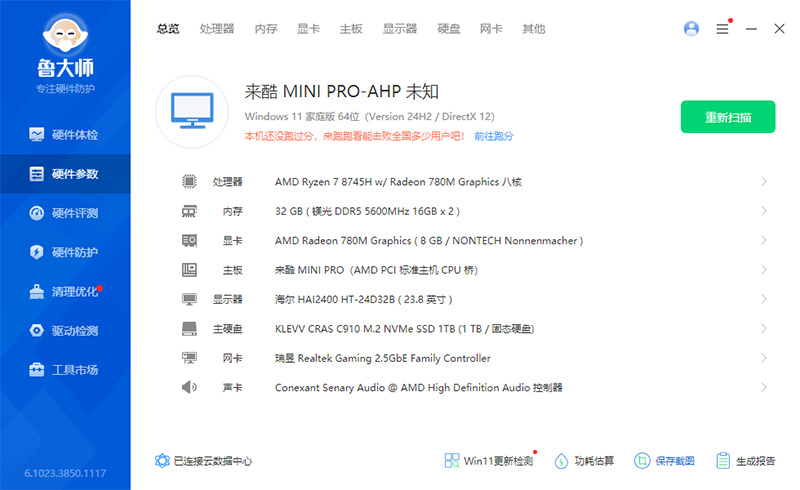Open Win11更新检测 tool
The height and width of the screenshot is (490, 800).
pos(489,461)
